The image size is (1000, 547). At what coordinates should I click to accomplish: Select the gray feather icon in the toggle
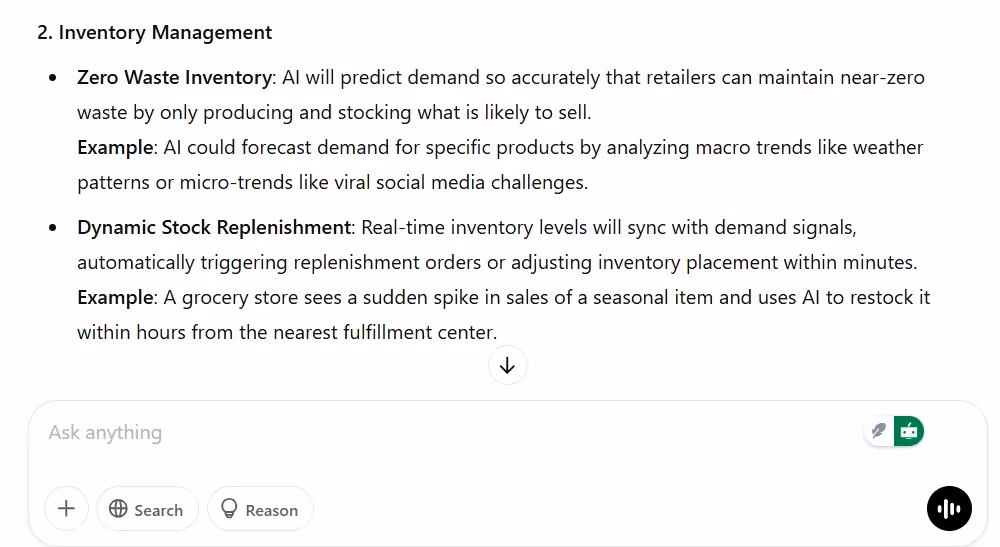[879, 431]
